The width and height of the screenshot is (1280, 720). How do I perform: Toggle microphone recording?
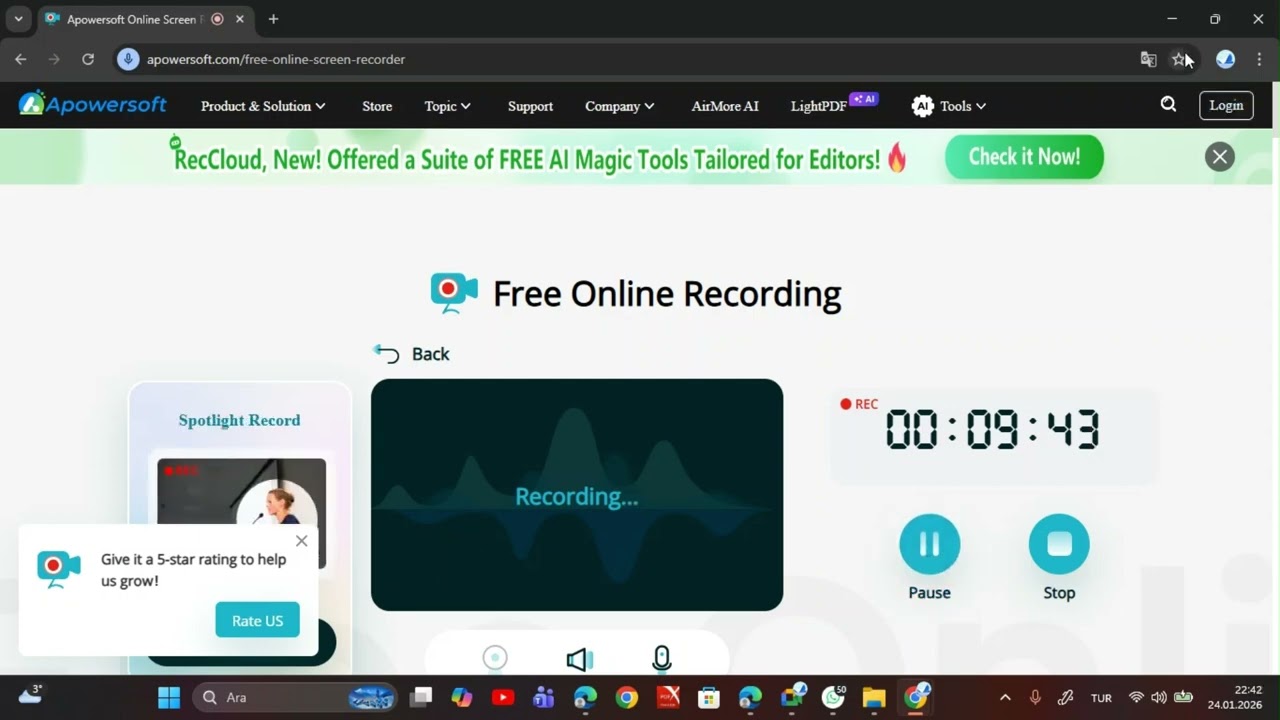point(661,658)
